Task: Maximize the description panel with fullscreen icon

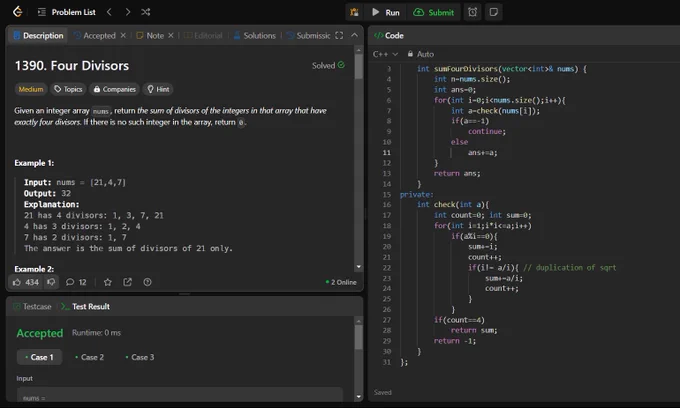Action: 339,36
